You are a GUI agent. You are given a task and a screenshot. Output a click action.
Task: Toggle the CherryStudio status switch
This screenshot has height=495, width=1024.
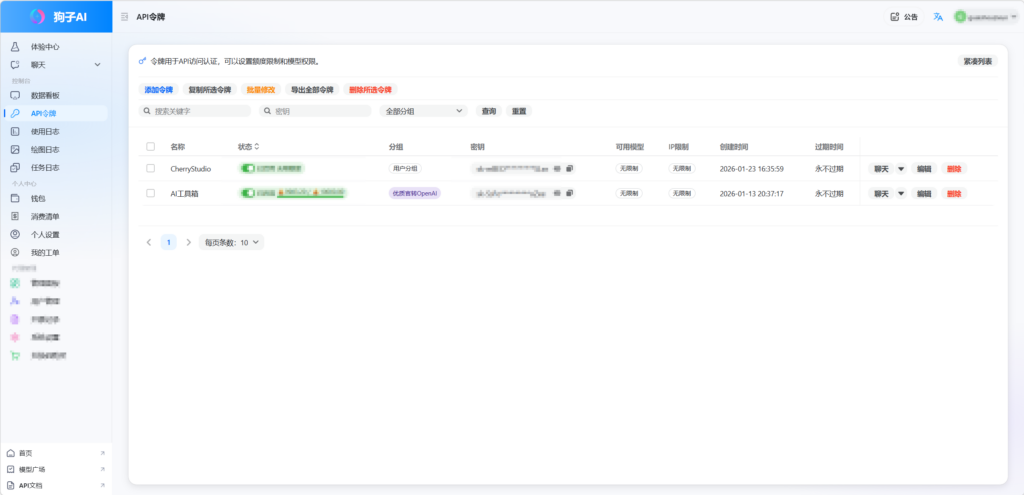pos(248,168)
